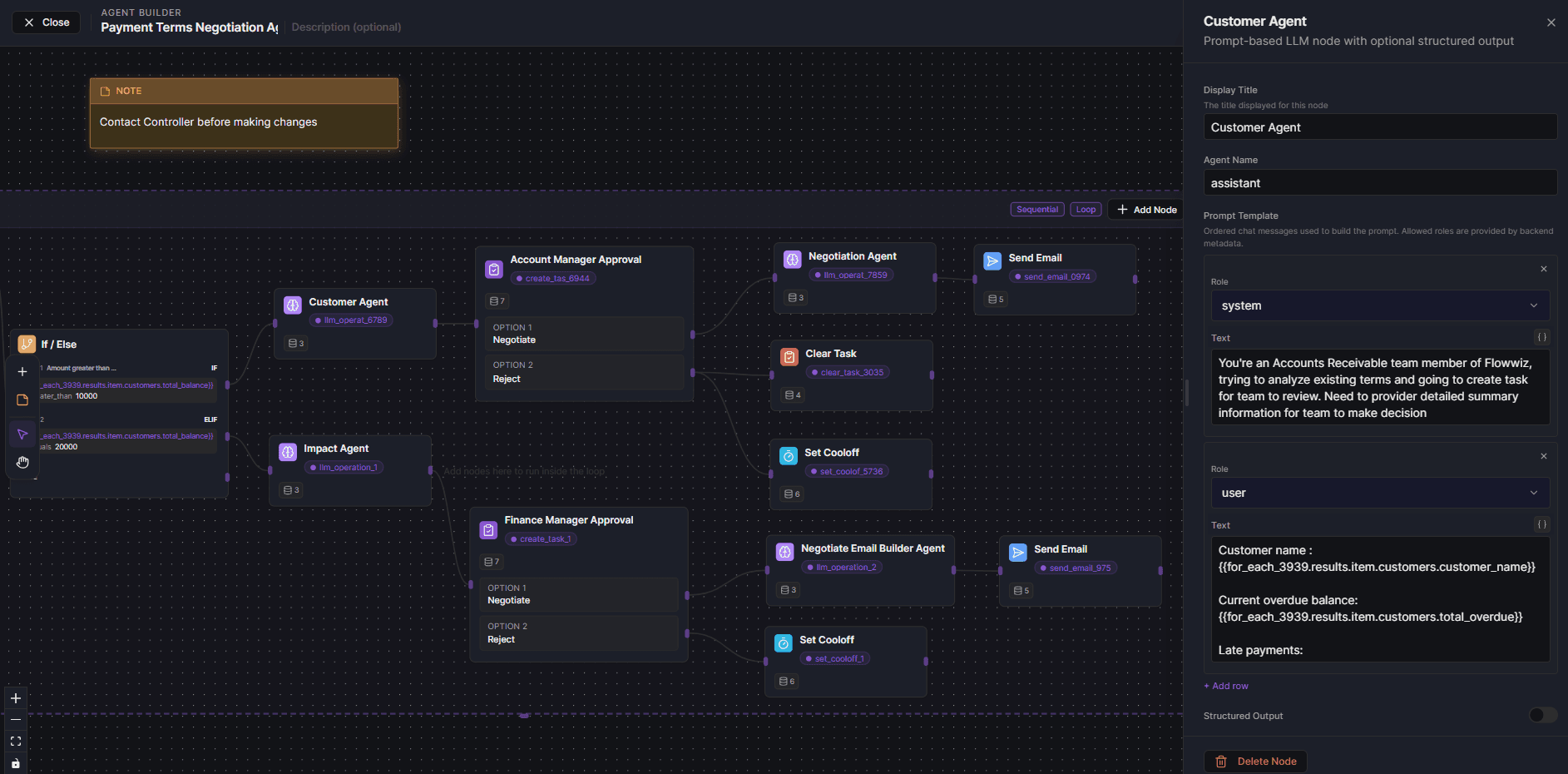Click the clear_task_3035 tag
This screenshot has height=774, width=1568.
click(848, 373)
